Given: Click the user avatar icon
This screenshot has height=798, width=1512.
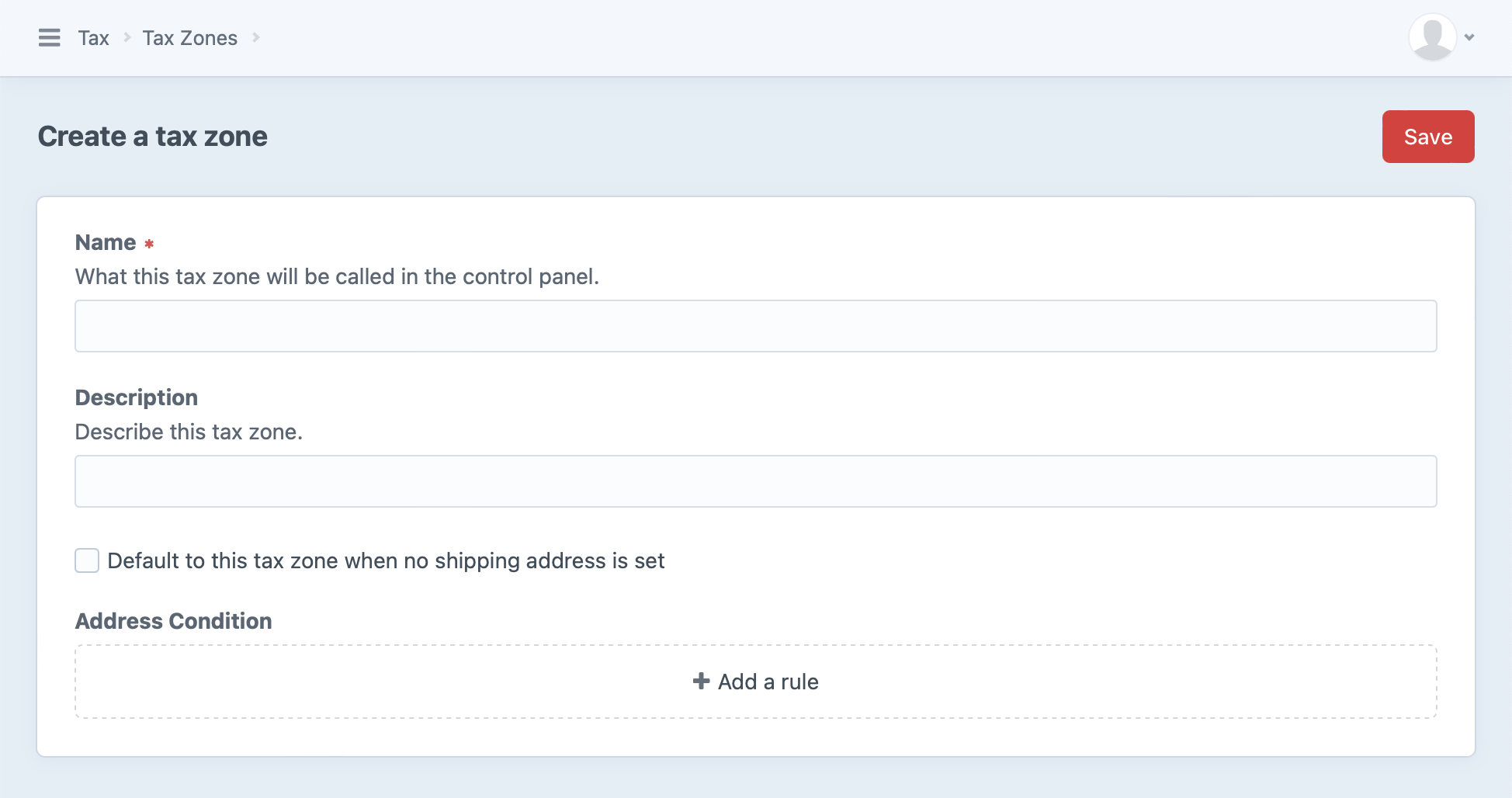Looking at the screenshot, I should 1431,36.
